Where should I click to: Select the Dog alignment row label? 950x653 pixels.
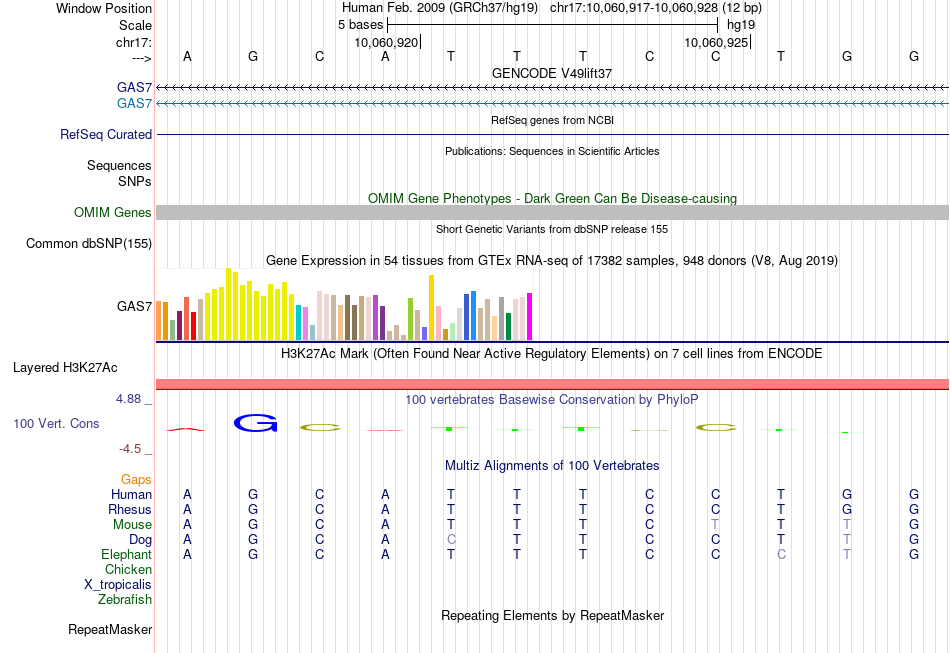coord(141,540)
